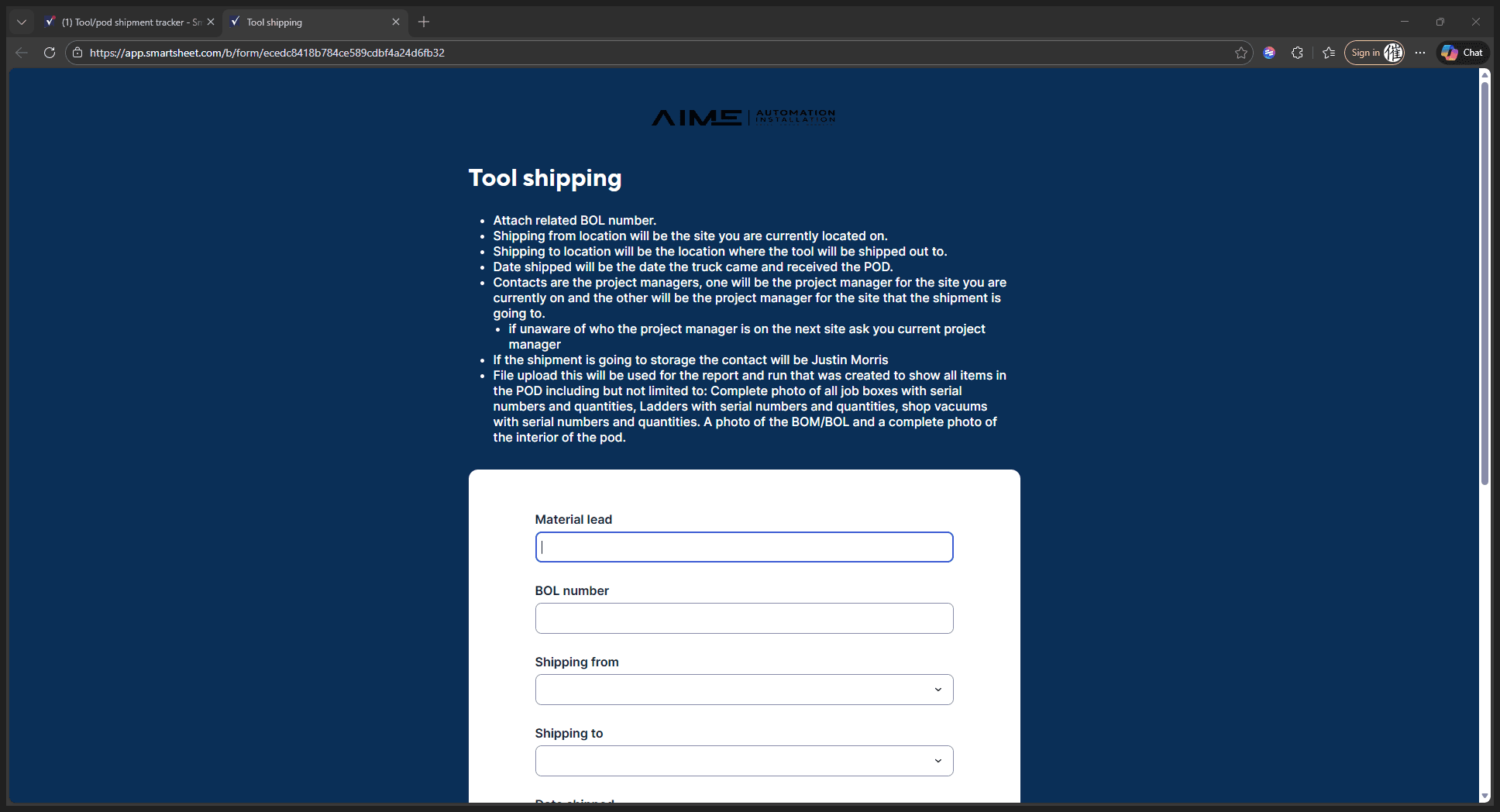The width and height of the screenshot is (1500, 812).
Task: Click the address bar URL
Action: point(267,53)
